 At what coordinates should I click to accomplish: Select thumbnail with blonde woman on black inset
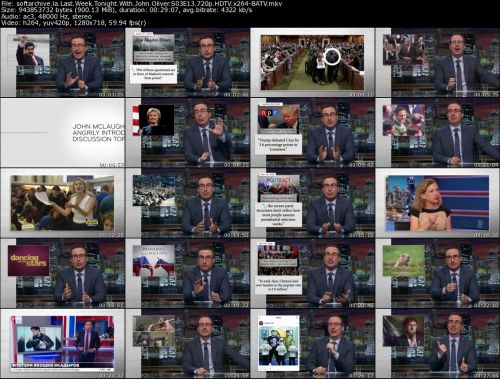(x=187, y=133)
